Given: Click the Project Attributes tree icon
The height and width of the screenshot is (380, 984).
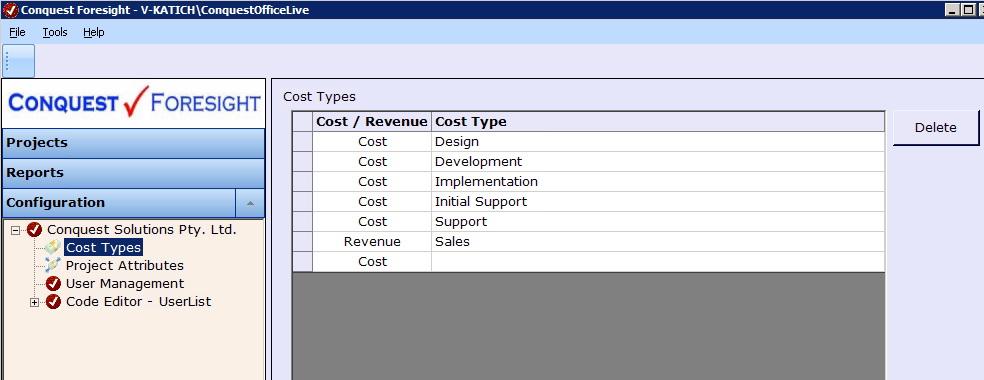Looking at the screenshot, I should 53,265.
